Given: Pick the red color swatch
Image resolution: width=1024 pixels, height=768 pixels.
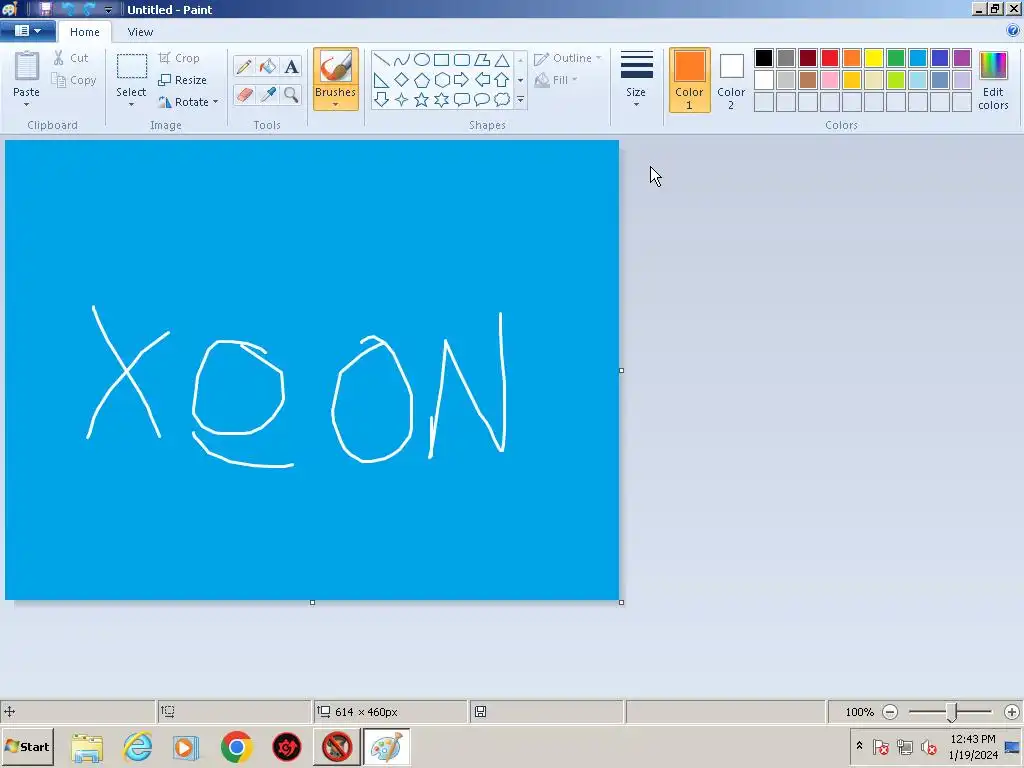Looking at the screenshot, I should point(830,58).
